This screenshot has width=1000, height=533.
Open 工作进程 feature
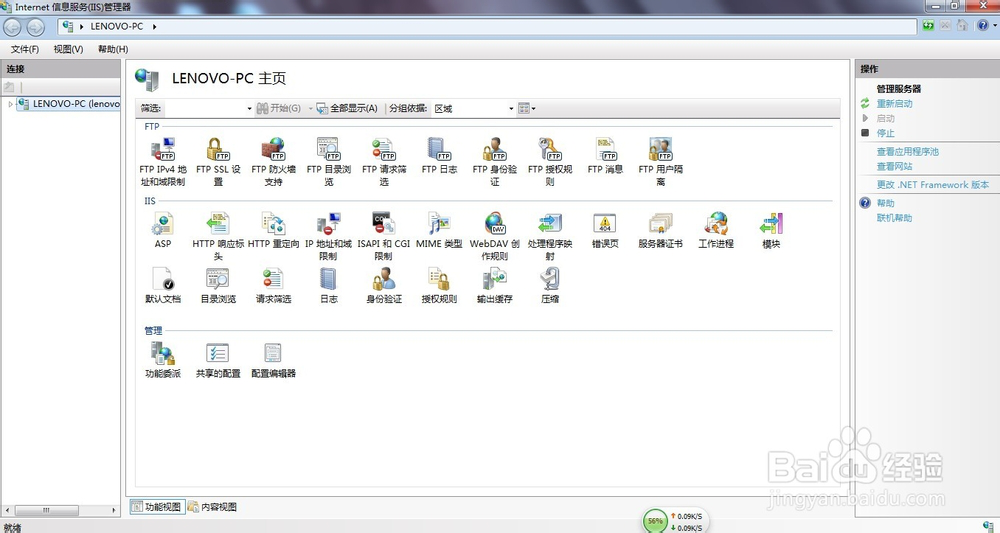716,230
